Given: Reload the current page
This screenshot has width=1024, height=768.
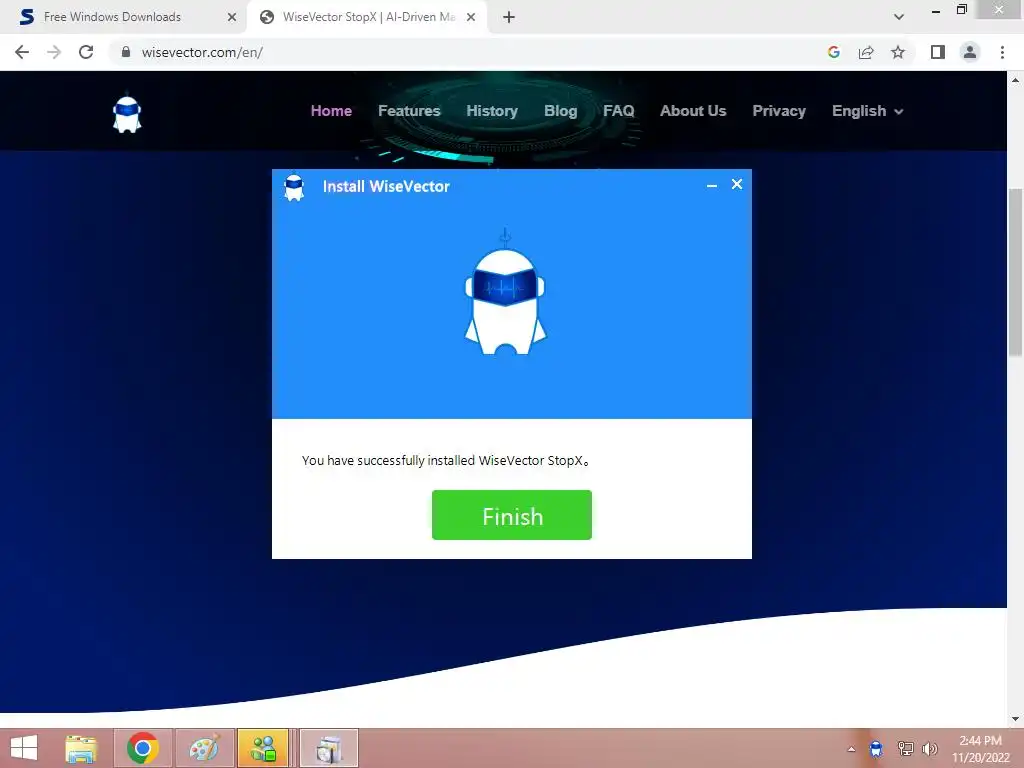Looking at the screenshot, I should click(x=86, y=52).
